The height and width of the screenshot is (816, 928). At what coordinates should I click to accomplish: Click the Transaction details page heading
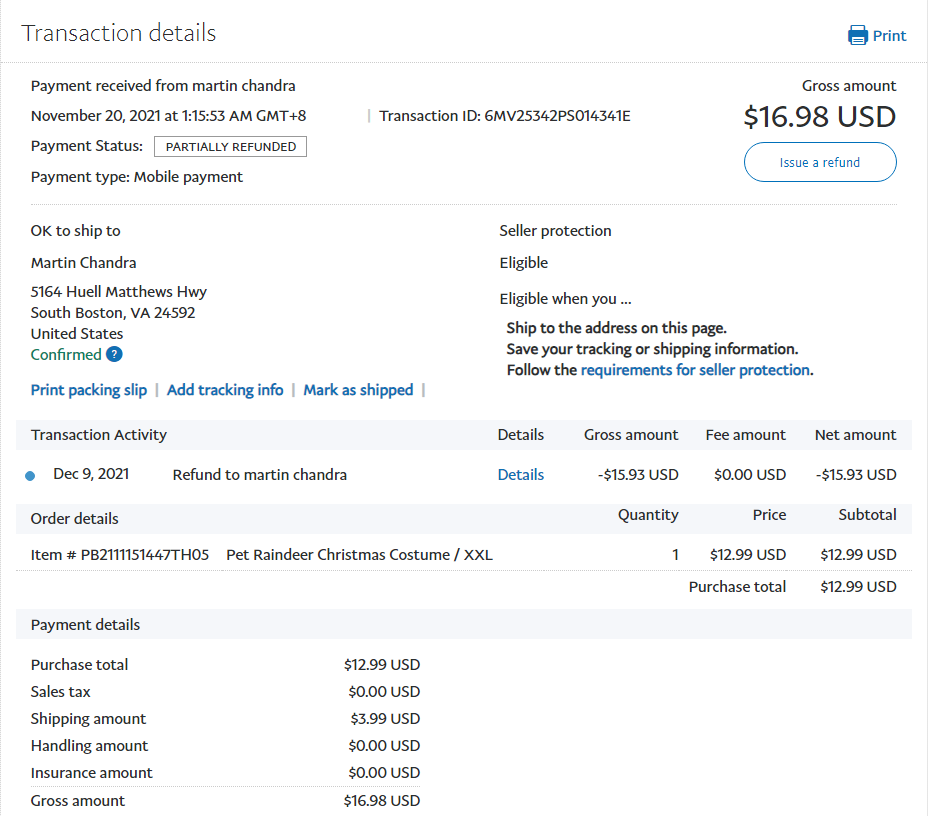click(x=119, y=33)
